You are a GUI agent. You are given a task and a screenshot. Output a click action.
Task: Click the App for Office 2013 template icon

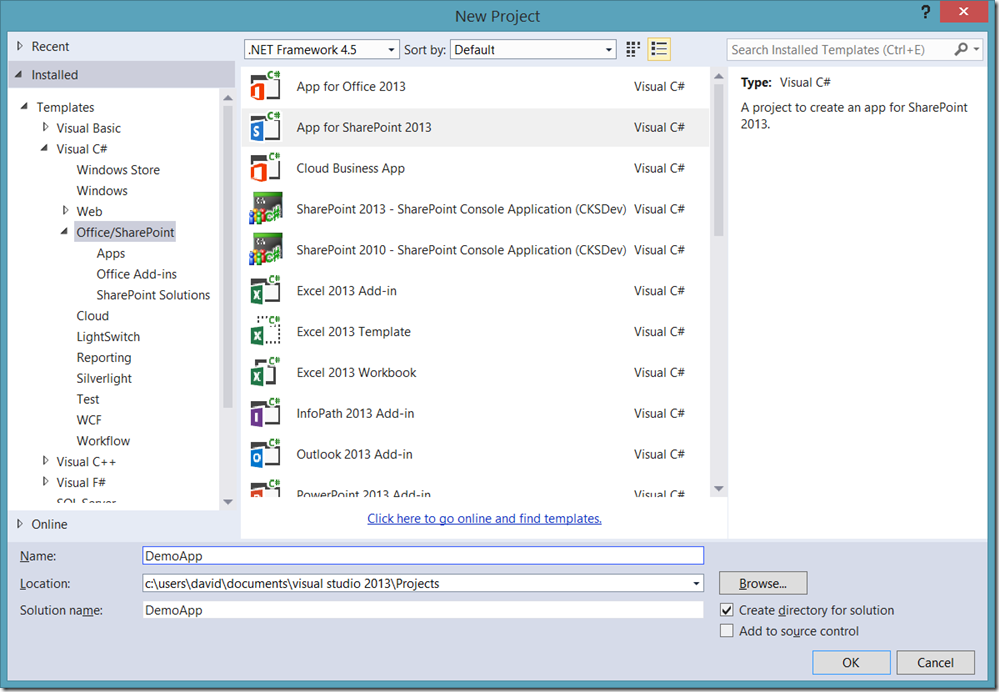[265, 86]
